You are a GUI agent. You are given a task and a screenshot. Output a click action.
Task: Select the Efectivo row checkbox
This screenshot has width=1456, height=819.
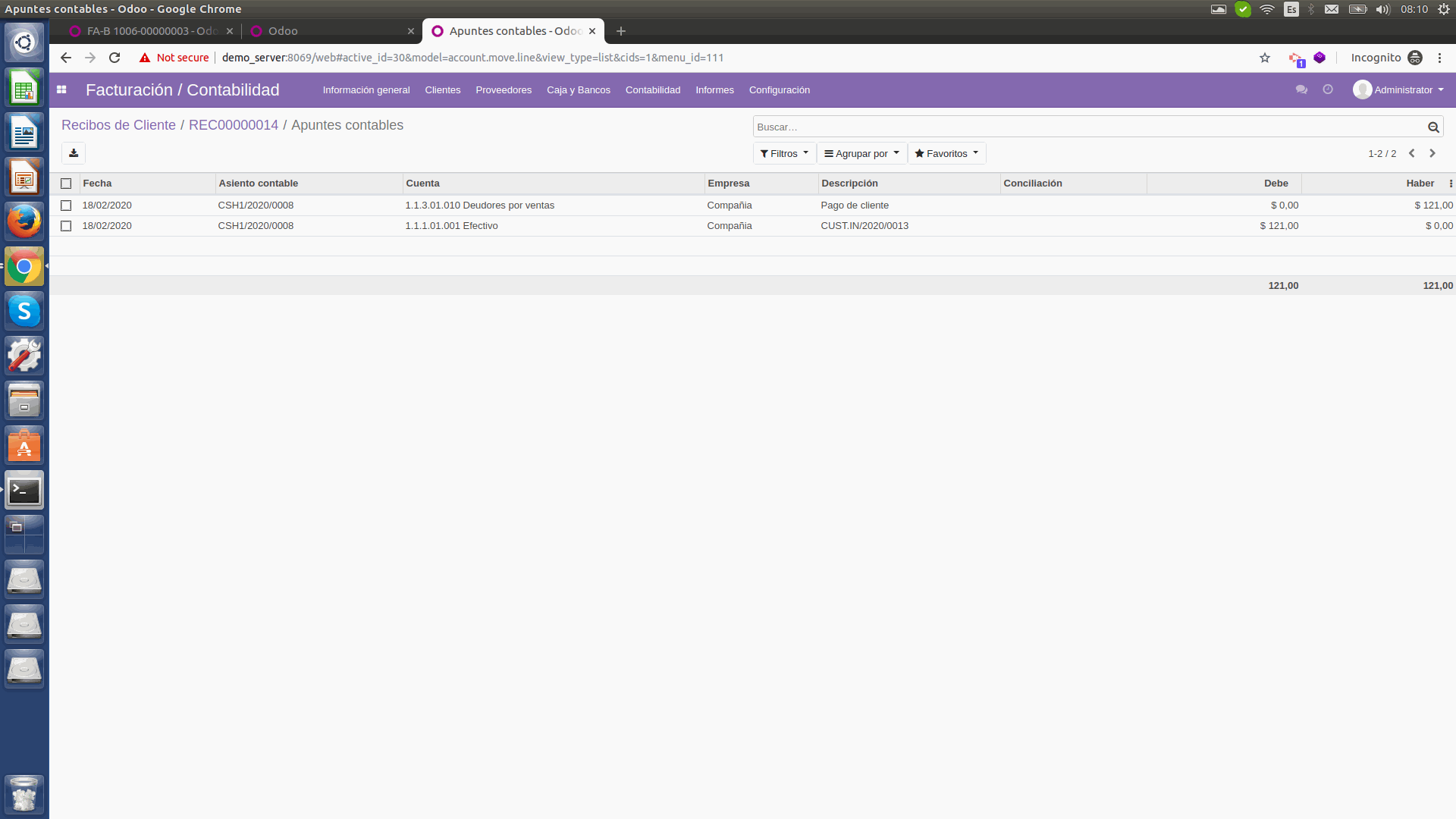tap(66, 226)
